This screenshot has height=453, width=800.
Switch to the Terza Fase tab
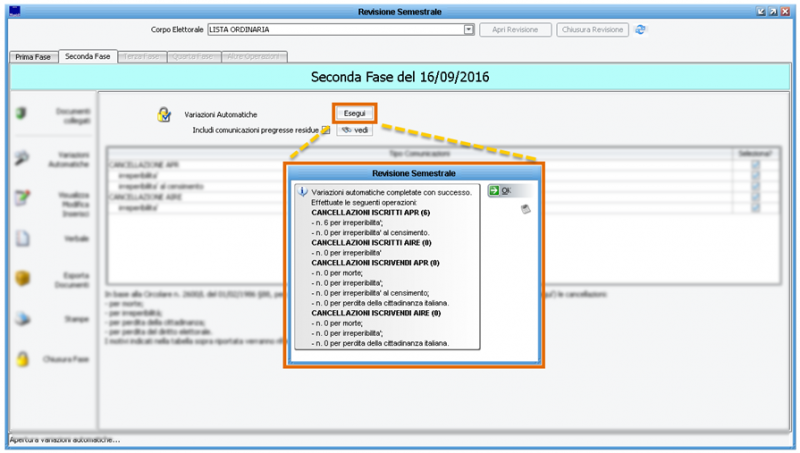(x=142, y=57)
